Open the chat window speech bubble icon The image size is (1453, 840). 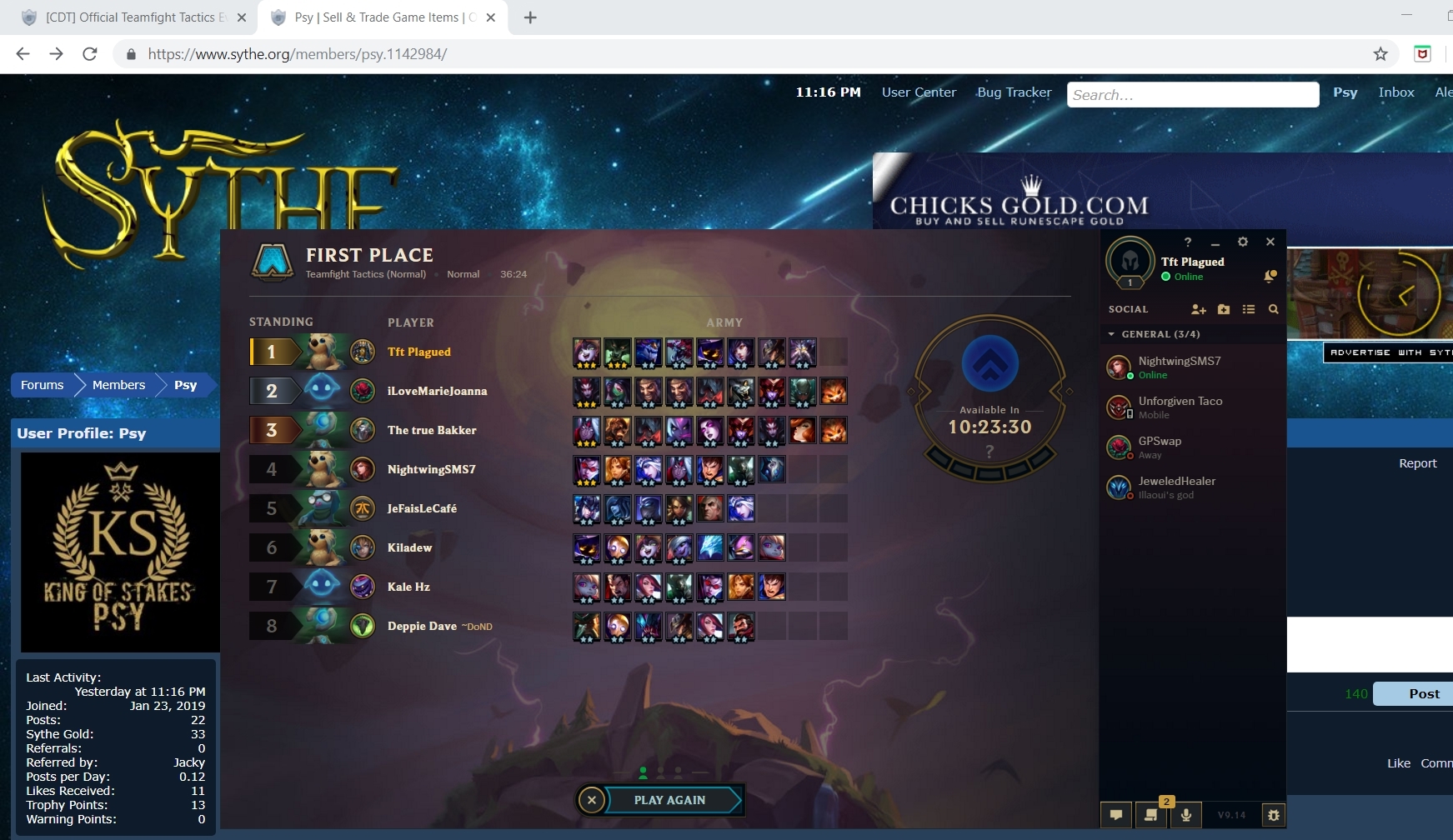point(1116,815)
